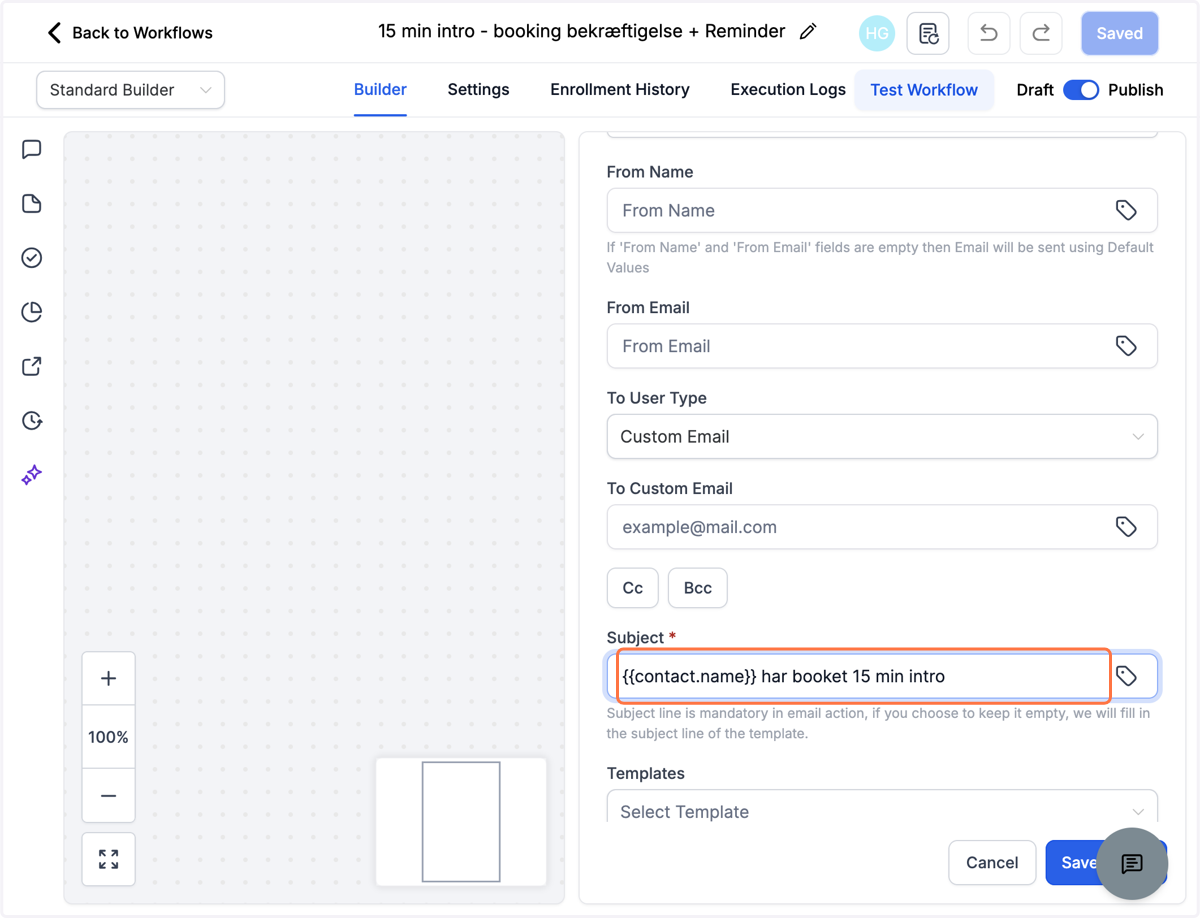The width and height of the screenshot is (1200, 918).
Task: Click the Saved button
Action: (x=1119, y=33)
